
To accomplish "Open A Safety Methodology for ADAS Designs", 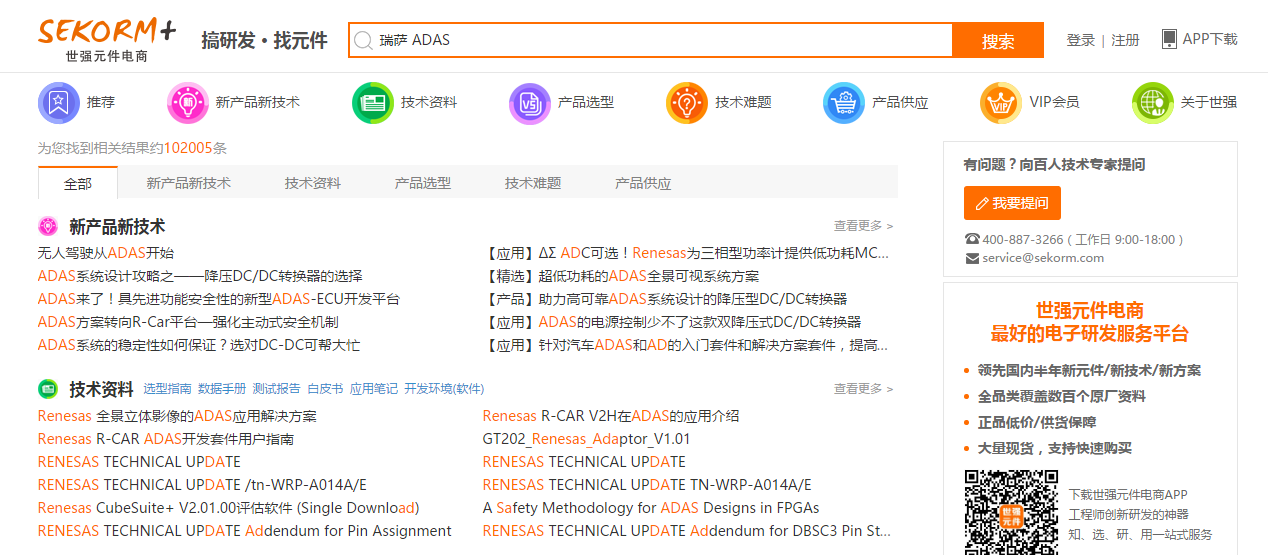I will (651, 508).
